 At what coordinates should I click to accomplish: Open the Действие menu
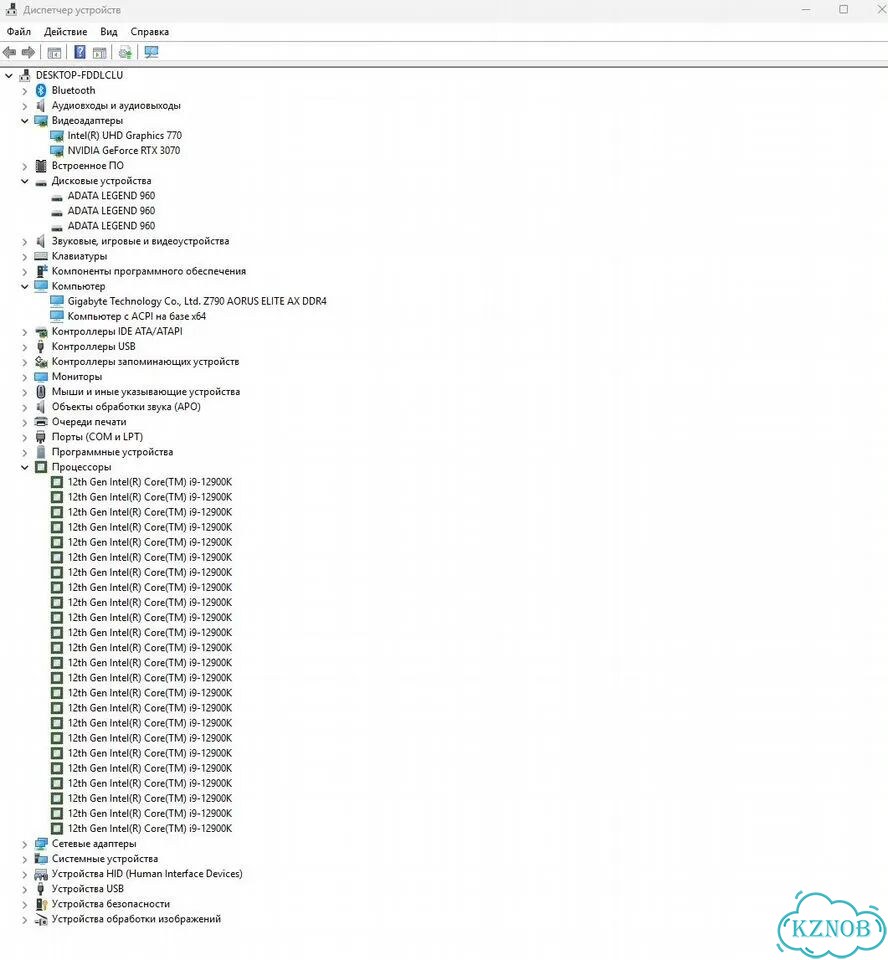click(x=66, y=32)
